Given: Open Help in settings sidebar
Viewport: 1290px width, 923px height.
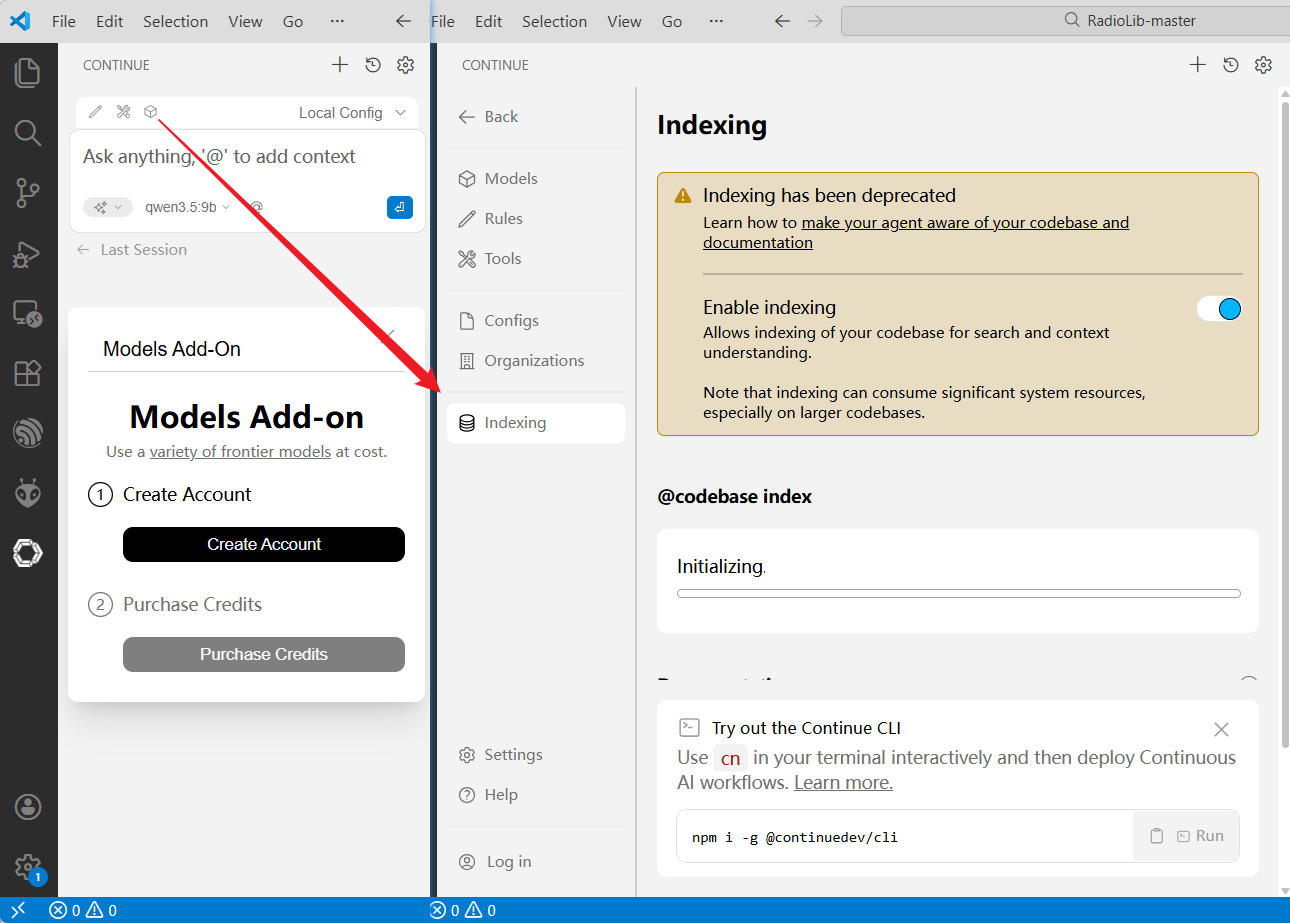Looking at the screenshot, I should 536,795.
